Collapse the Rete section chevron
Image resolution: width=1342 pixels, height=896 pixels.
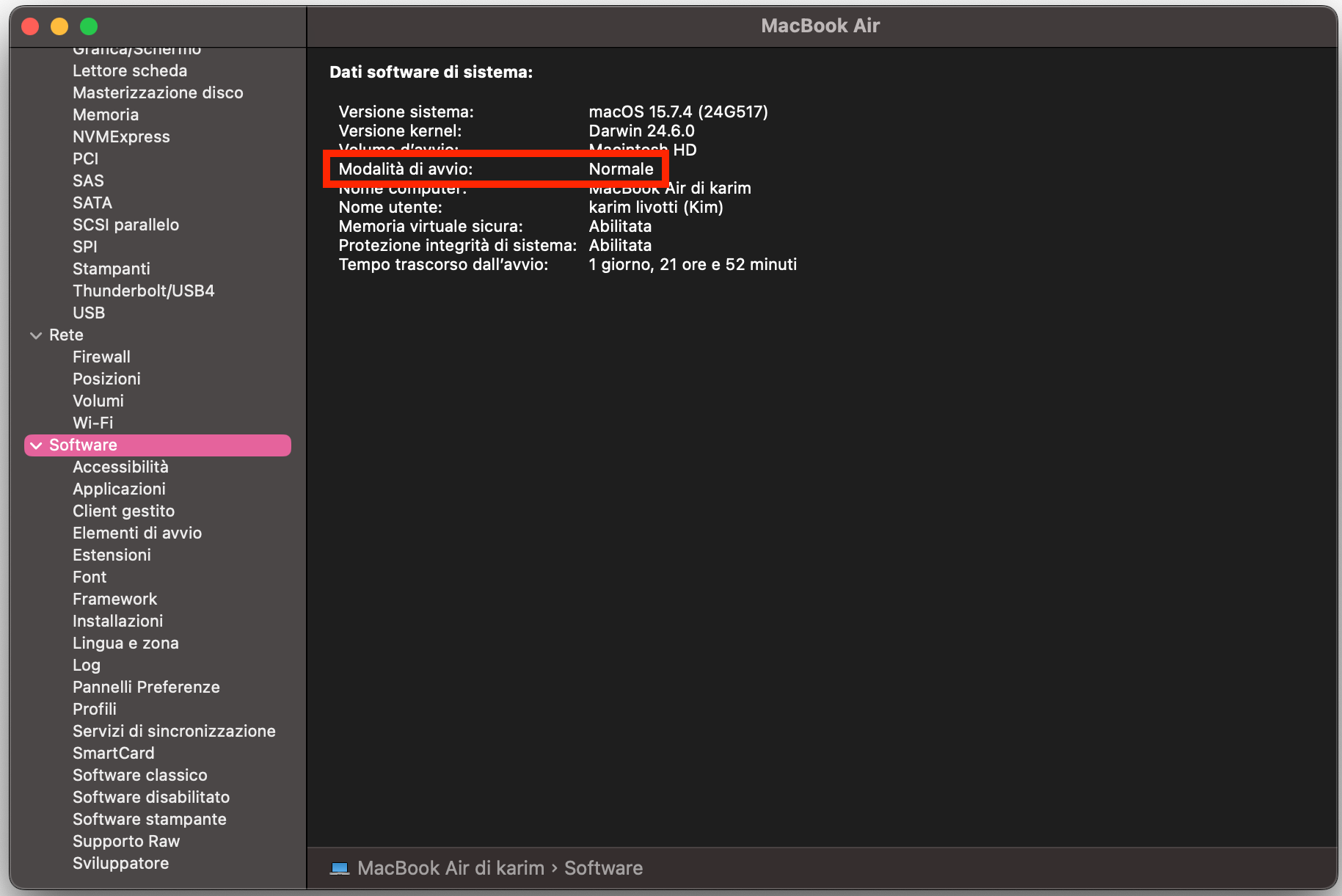[36, 335]
